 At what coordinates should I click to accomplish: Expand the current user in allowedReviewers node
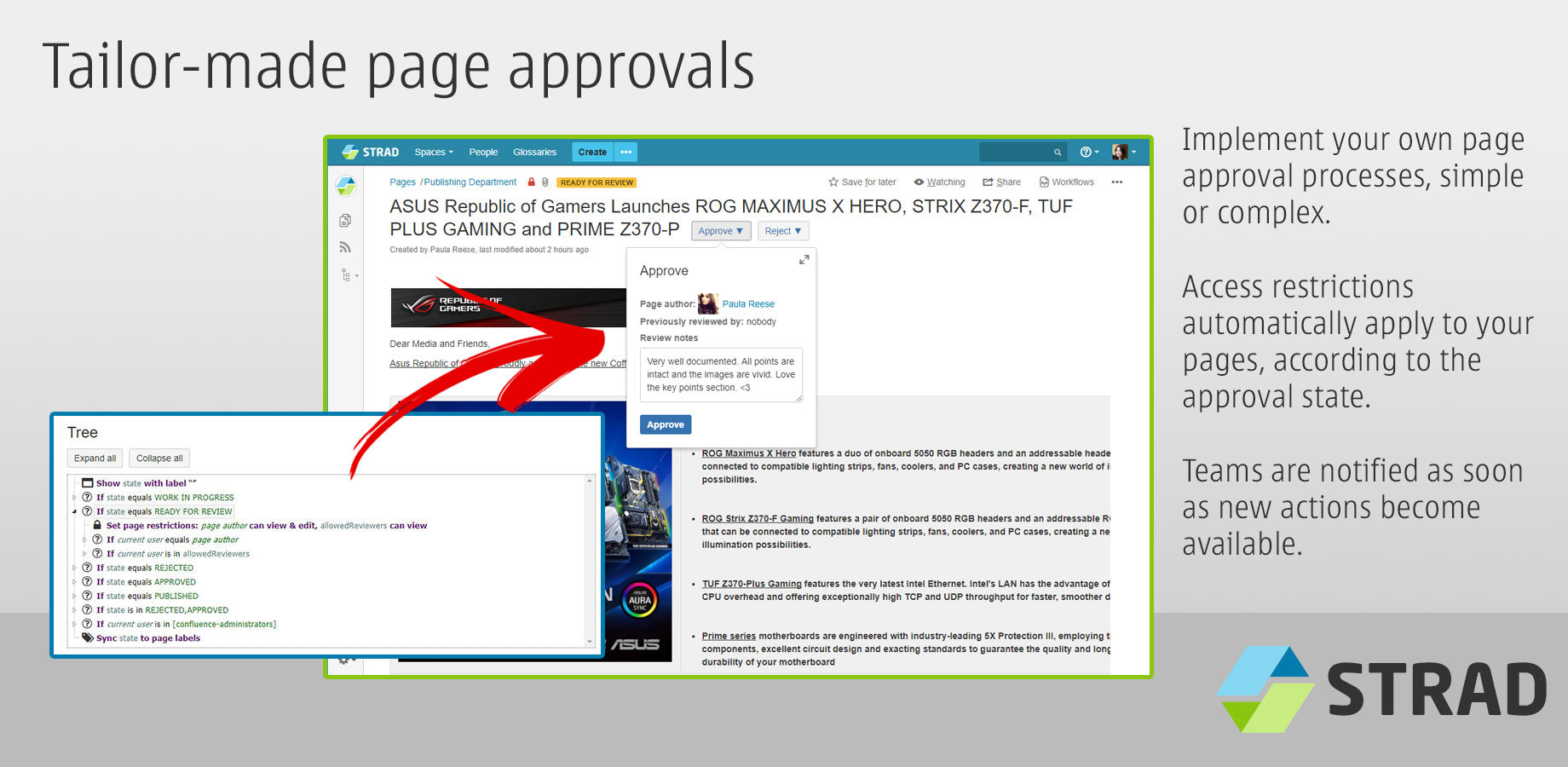[x=84, y=554]
